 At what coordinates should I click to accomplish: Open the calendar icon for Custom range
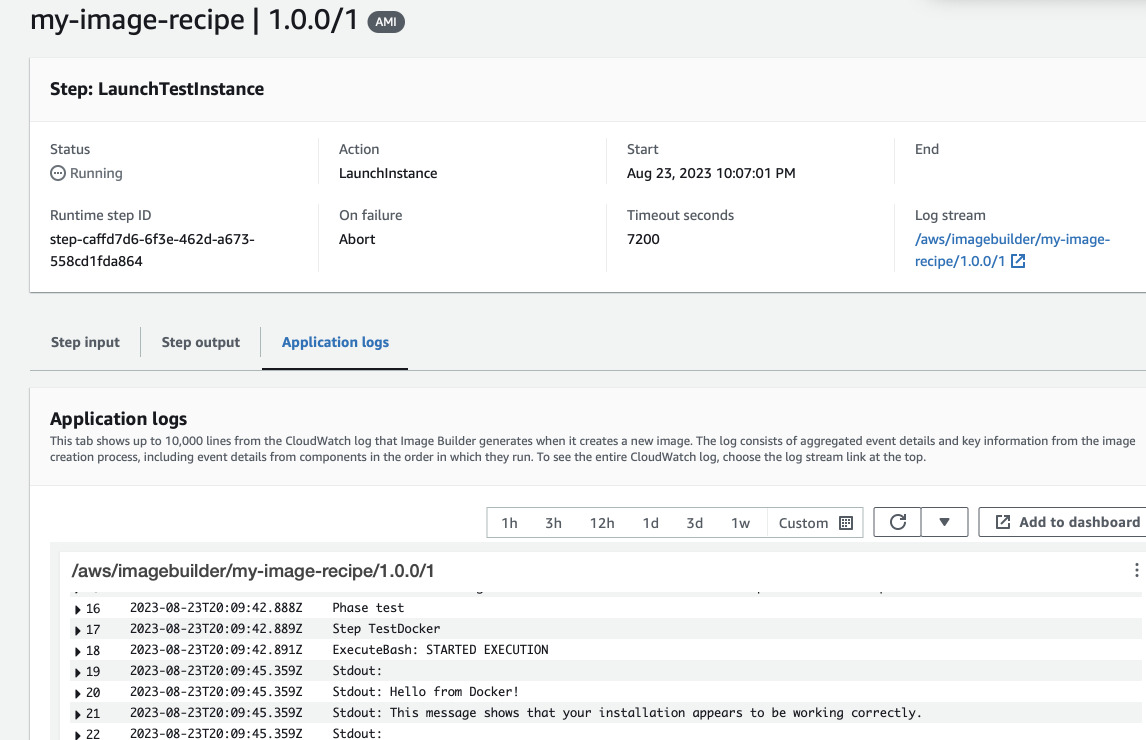(x=846, y=523)
